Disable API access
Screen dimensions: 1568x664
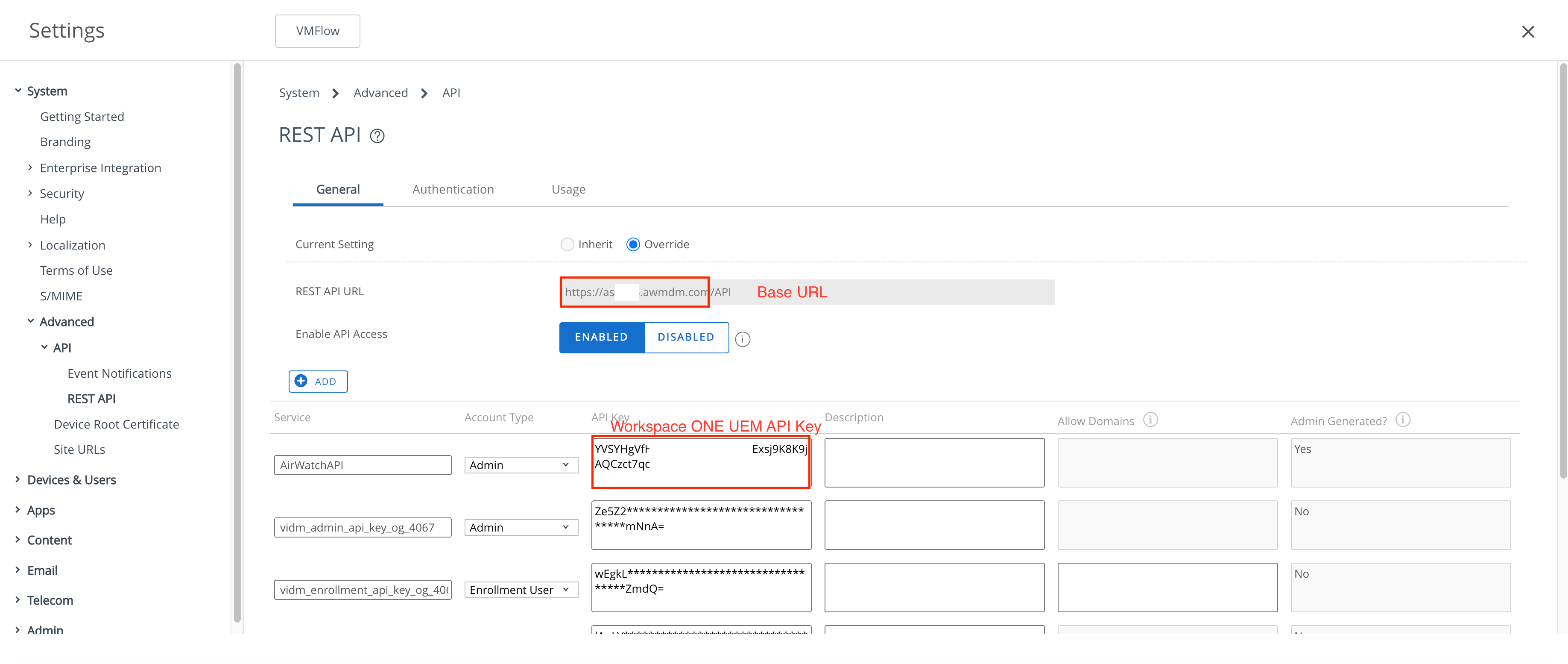tap(685, 337)
